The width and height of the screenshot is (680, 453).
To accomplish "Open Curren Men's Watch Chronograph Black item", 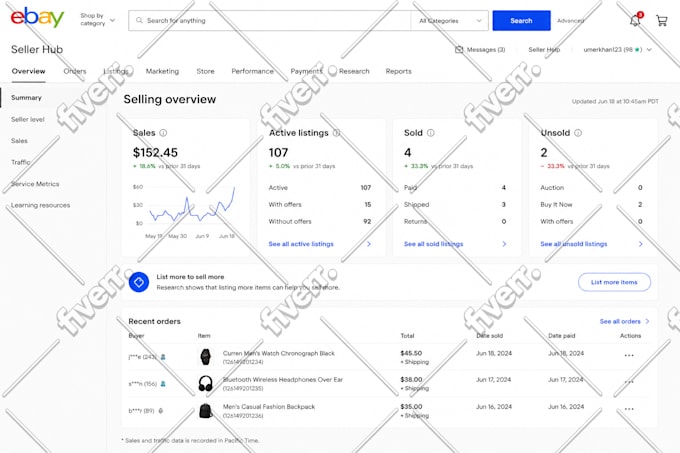I will tap(278, 353).
